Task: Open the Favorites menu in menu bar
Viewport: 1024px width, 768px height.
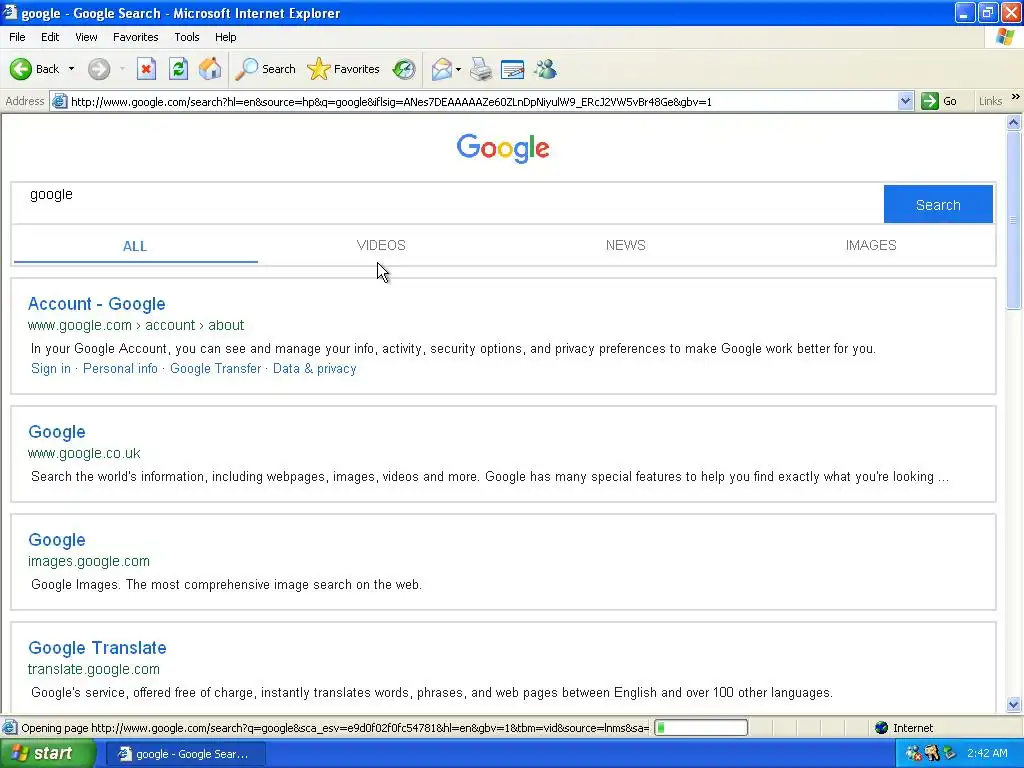Action: click(x=135, y=37)
